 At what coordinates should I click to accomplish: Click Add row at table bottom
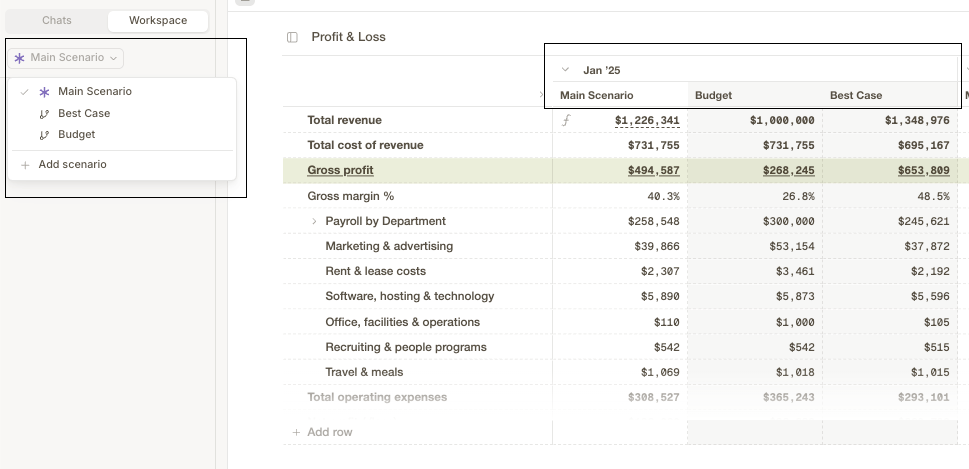pos(323,432)
